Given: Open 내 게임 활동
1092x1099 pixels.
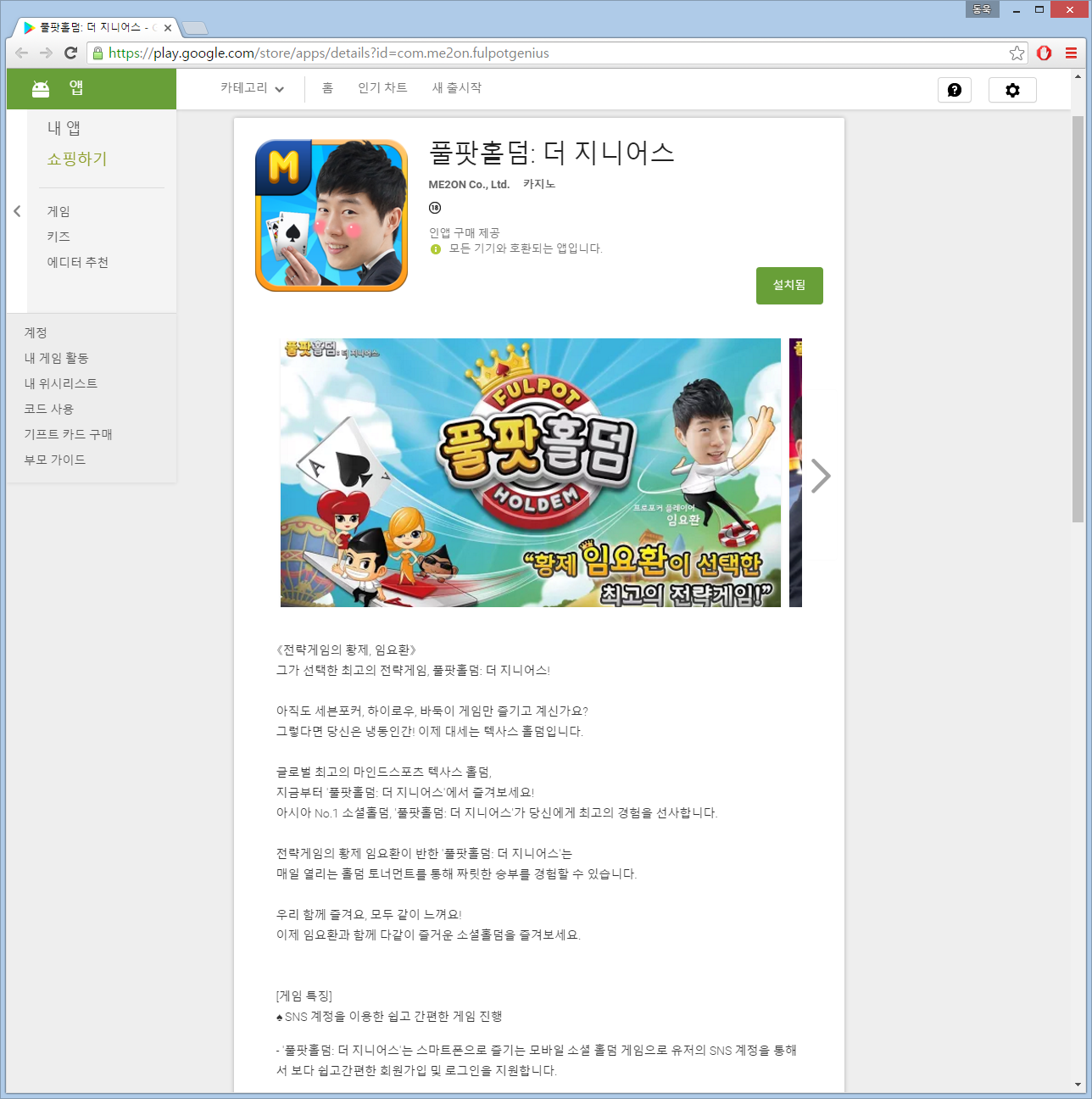Looking at the screenshot, I should (x=56, y=358).
